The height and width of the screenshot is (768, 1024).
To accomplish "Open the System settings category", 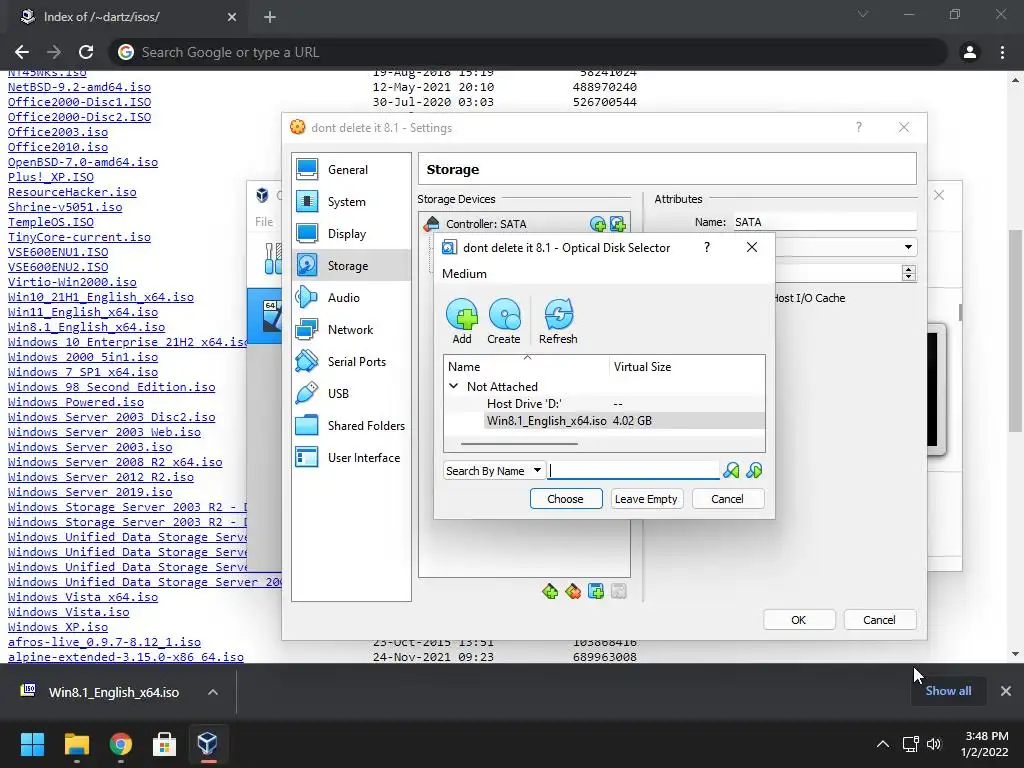I will tap(351, 202).
